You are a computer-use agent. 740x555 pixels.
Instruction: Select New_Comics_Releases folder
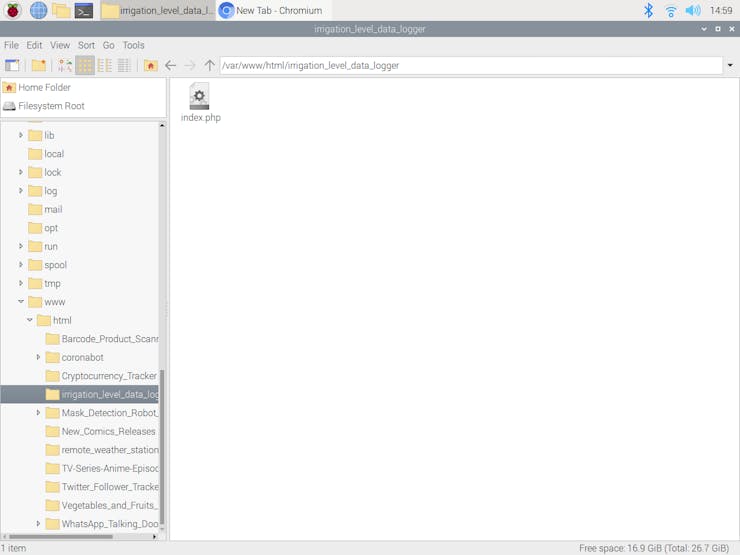click(x=101, y=431)
